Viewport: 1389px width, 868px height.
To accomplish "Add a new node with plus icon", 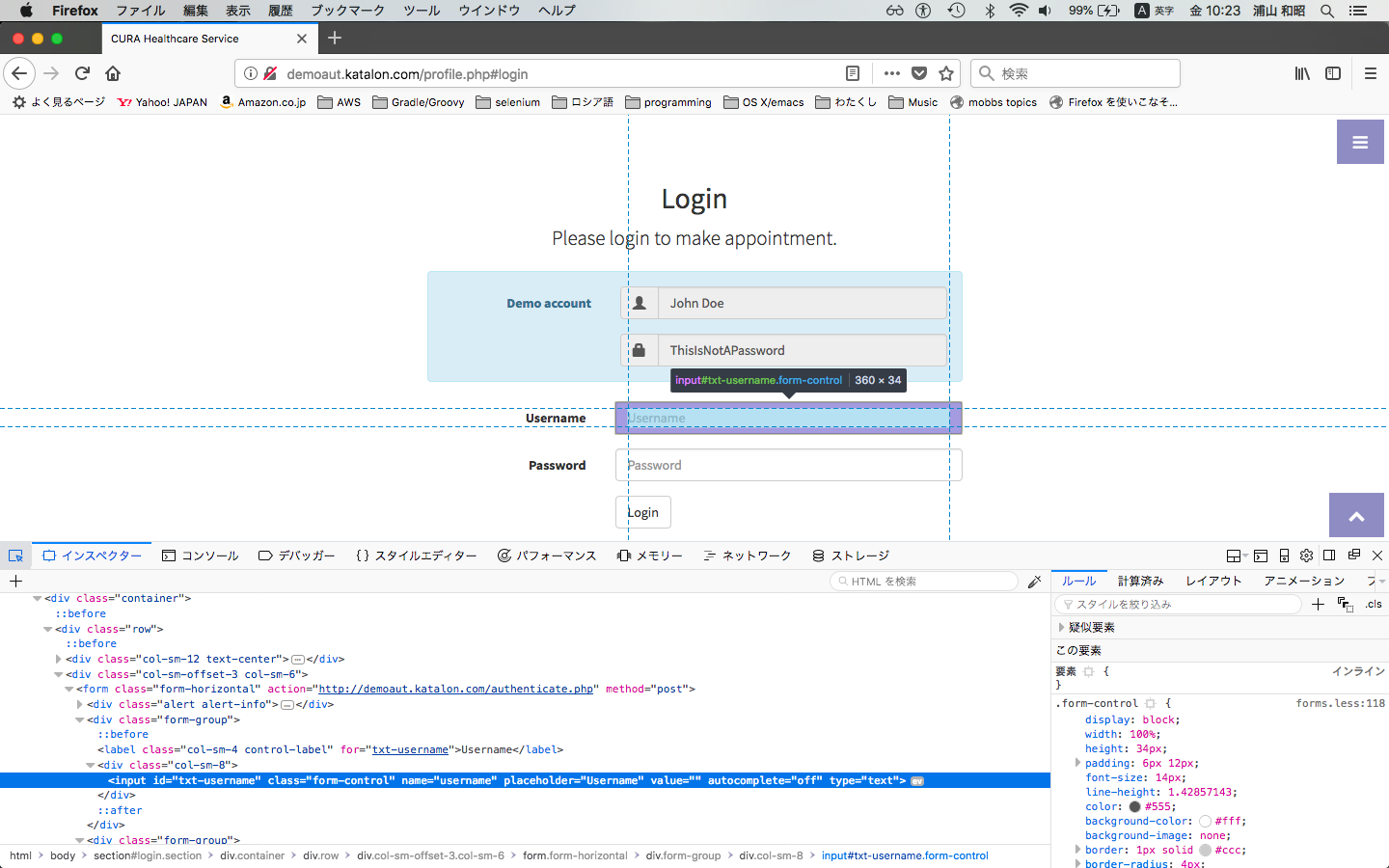I will tap(15, 581).
